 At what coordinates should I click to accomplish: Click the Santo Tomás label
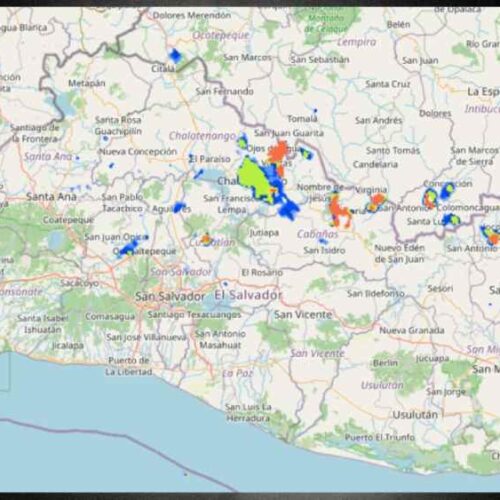(x=393, y=151)
